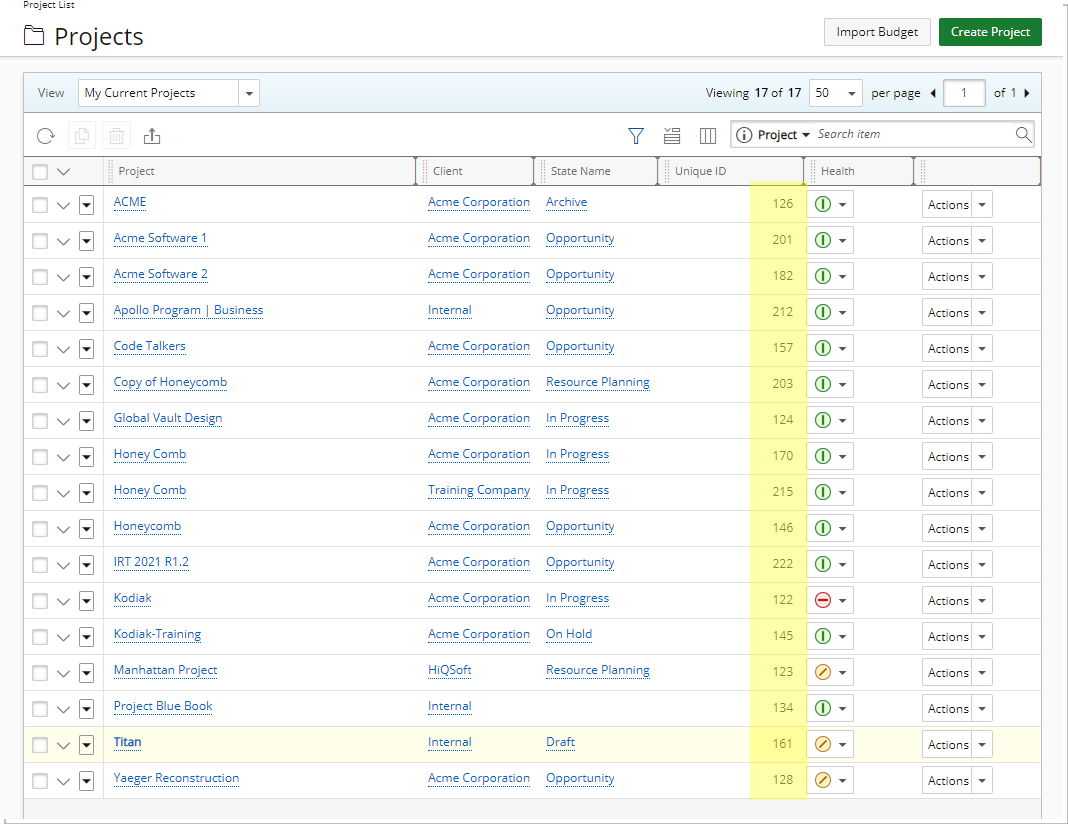The height and width of the screenshot is (824, 1068).
Task: Open the Archive state link
Action: point(566,202)
